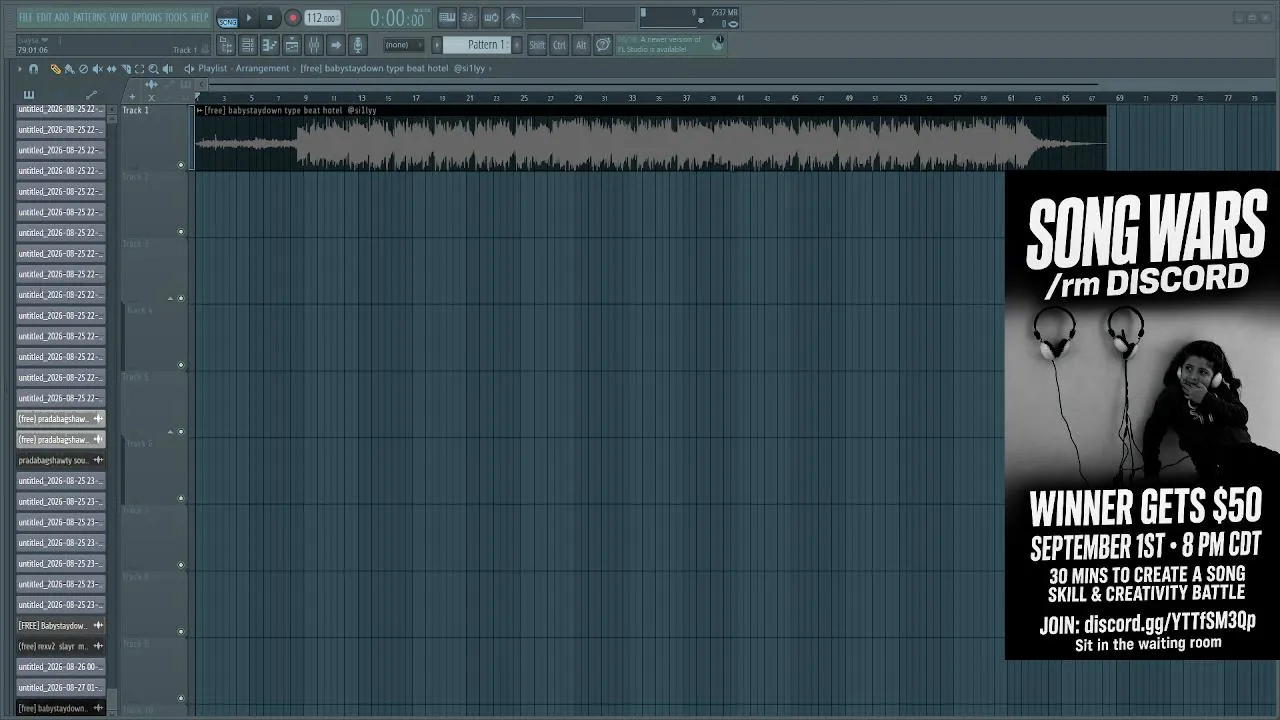Click the tempo field showing 112

(x=322, y=18)
